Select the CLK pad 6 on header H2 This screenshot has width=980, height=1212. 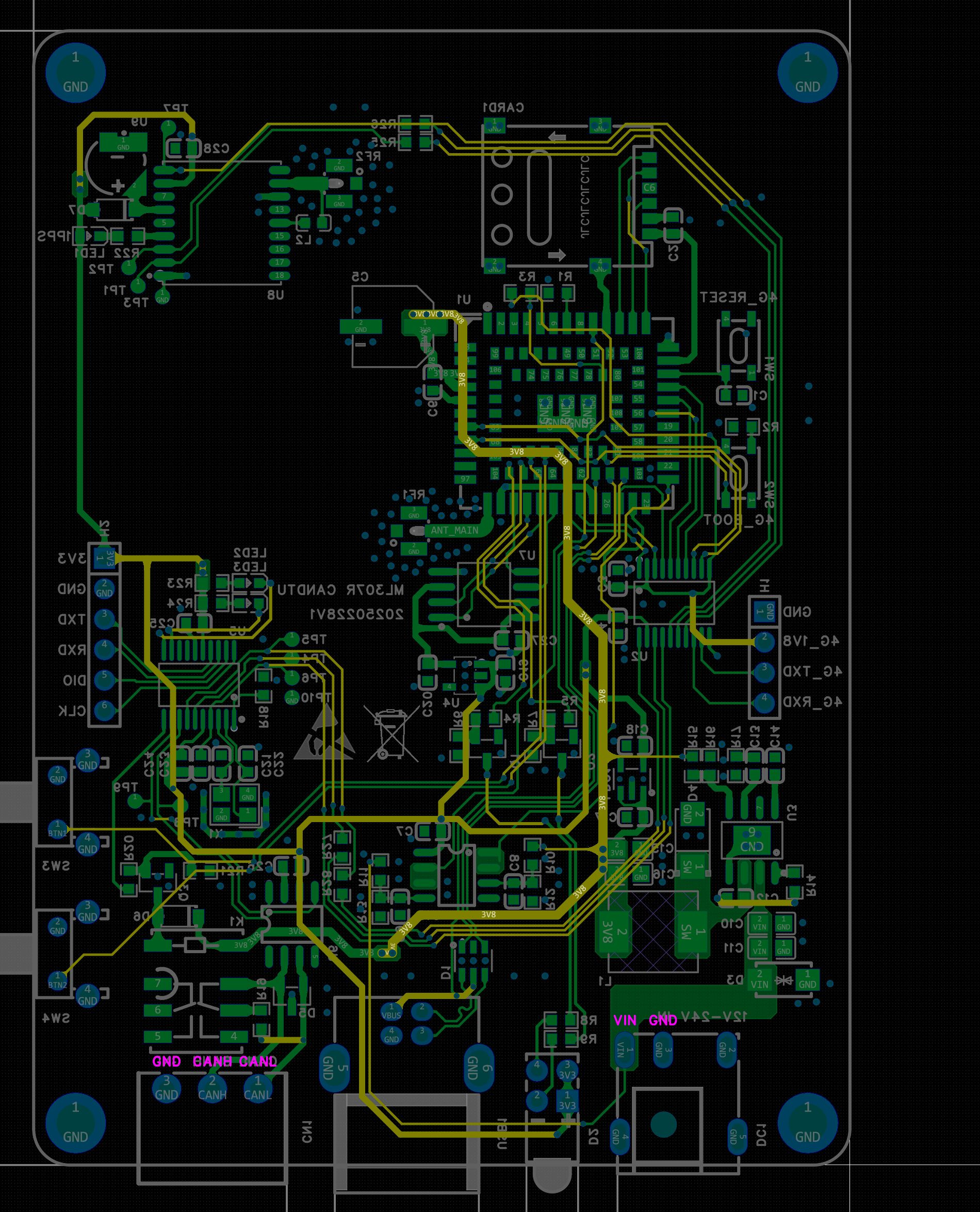click(104, 710)
